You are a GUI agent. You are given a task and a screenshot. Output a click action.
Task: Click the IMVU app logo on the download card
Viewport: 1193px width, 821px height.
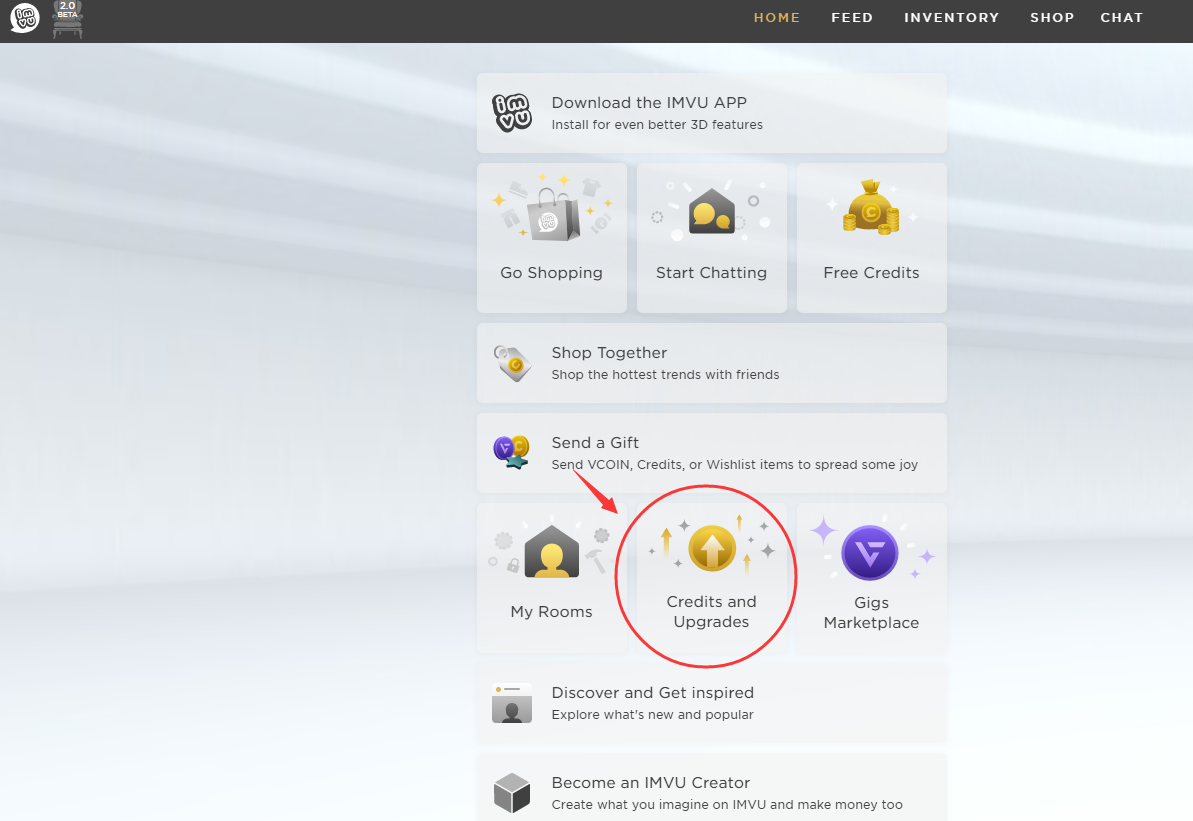click(x=512, y=113)
